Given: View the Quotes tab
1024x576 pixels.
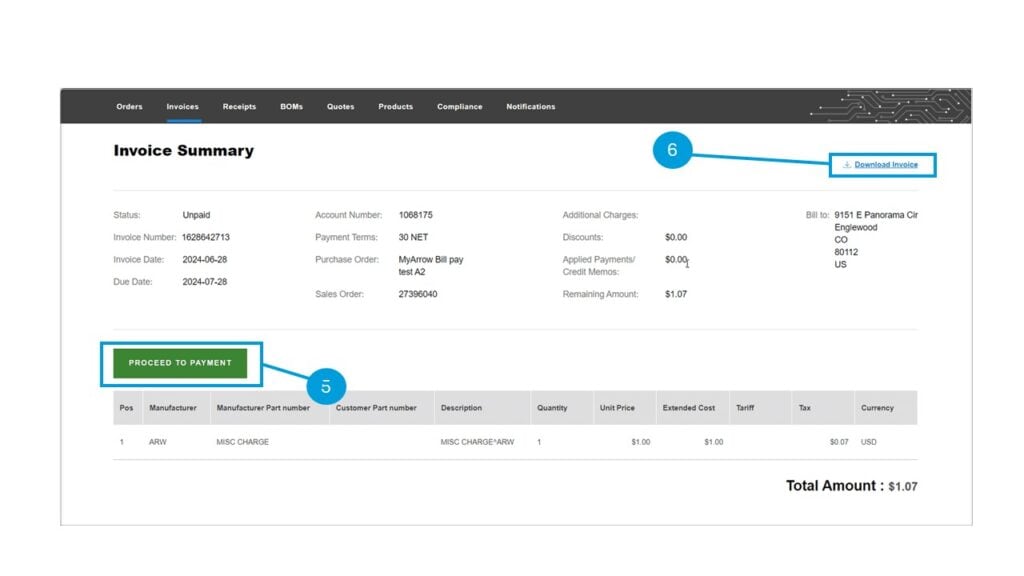Looking at the screenshot, I should click(340, 106).
